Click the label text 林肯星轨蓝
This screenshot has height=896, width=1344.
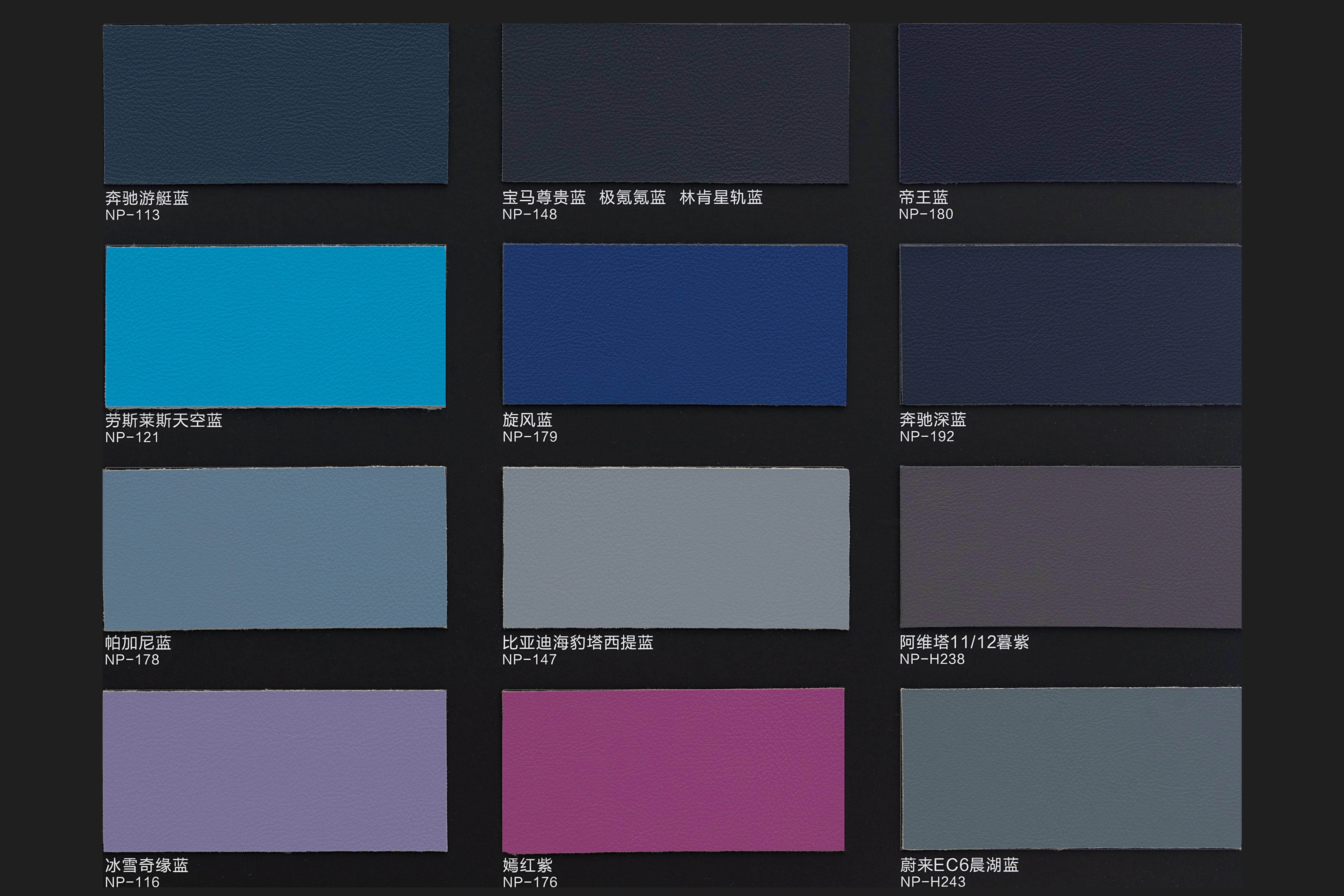pyautogui.click(x=721, y=198)
